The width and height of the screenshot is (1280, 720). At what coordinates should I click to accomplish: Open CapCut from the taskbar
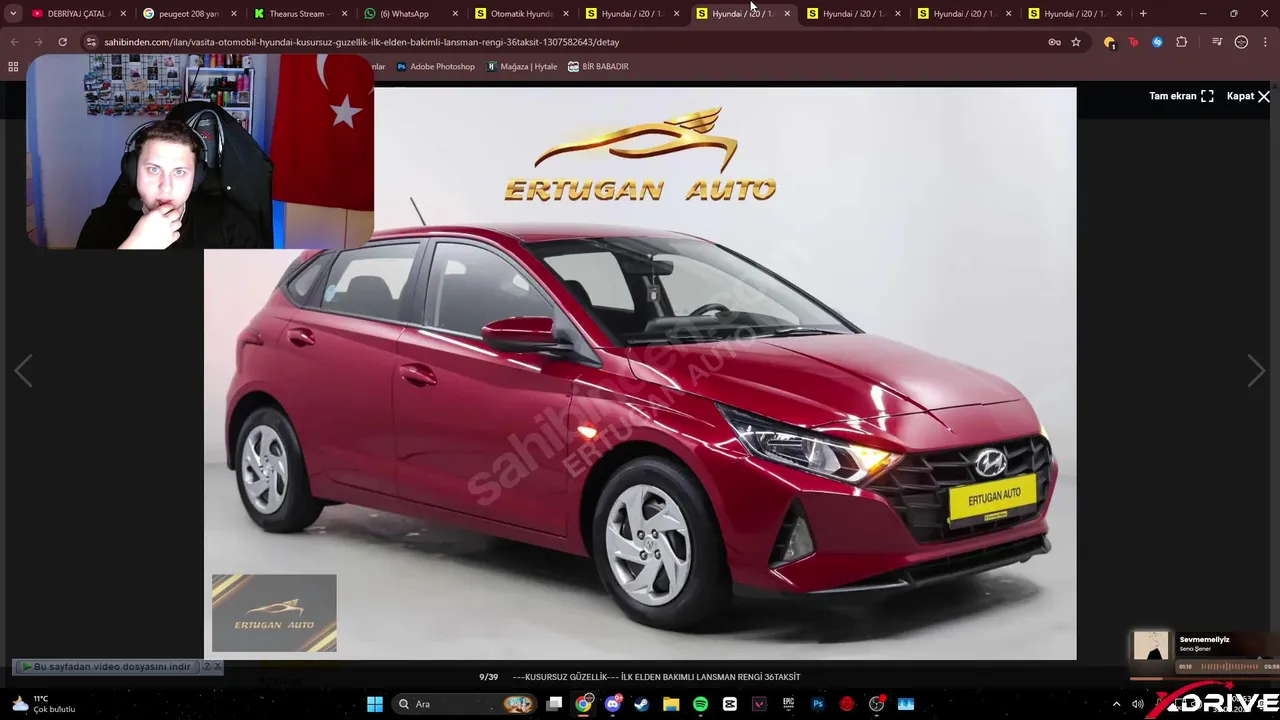(729, 704)
